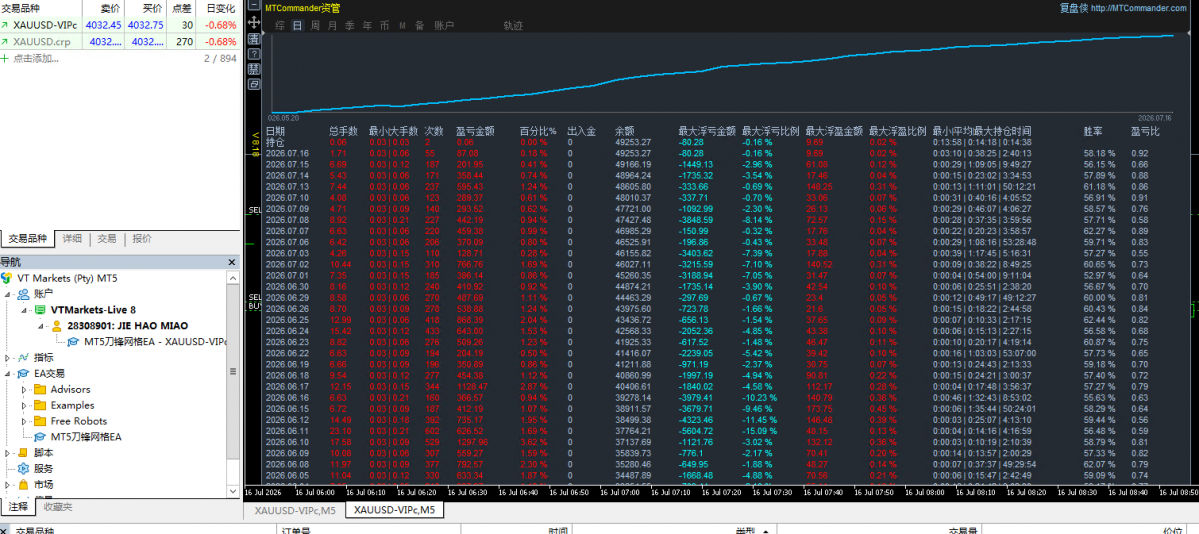The image size is (1199, 534).
Task: Switch to the 收藏夹 favorites tab
Action: 58,506
